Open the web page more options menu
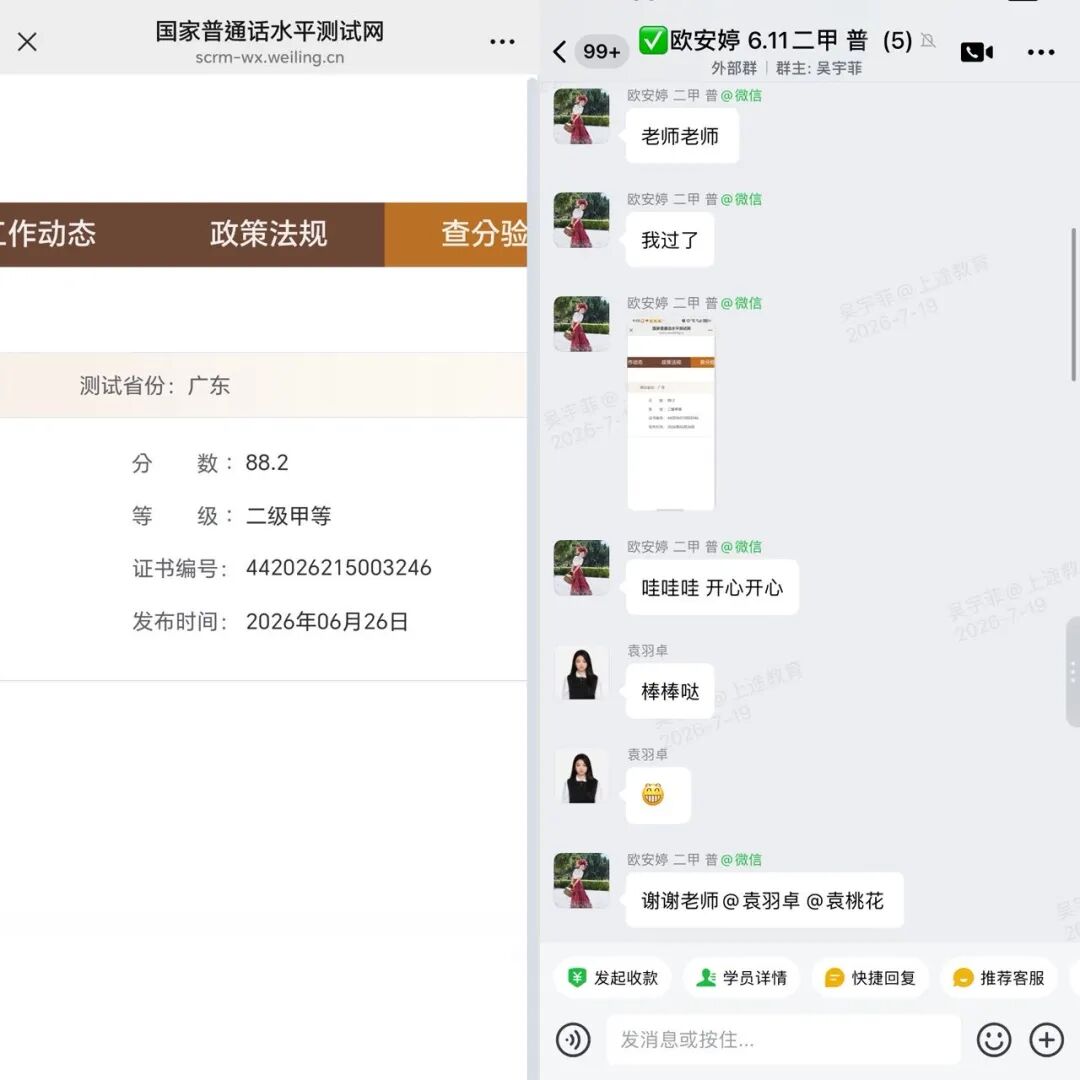 click(502, 42)
